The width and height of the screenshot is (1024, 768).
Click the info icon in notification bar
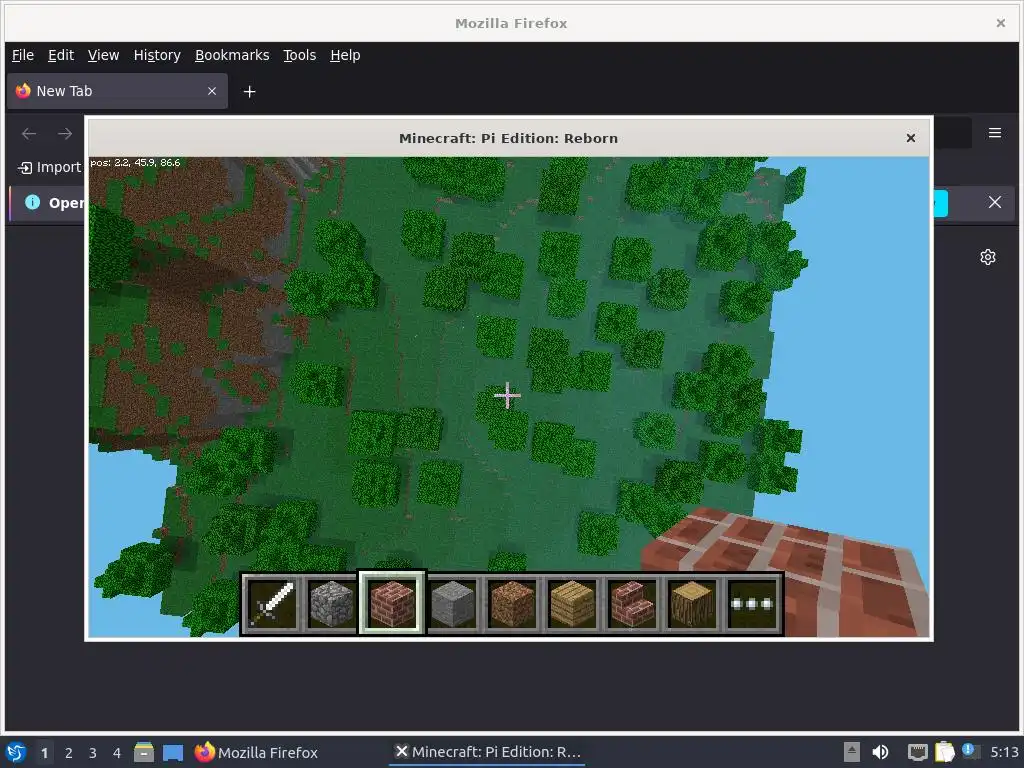(32, 202)
